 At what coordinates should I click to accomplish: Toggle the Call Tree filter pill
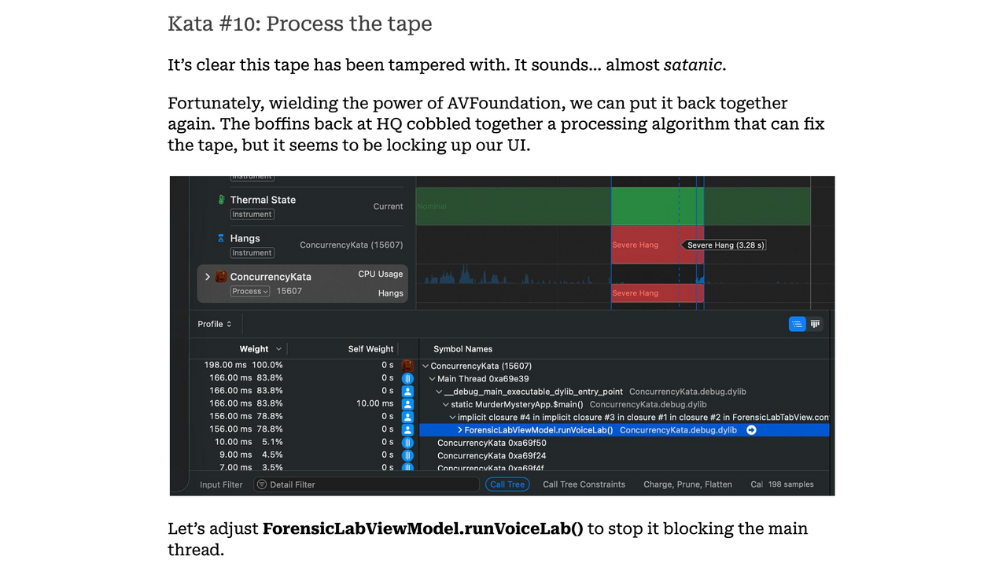(508, 485)
